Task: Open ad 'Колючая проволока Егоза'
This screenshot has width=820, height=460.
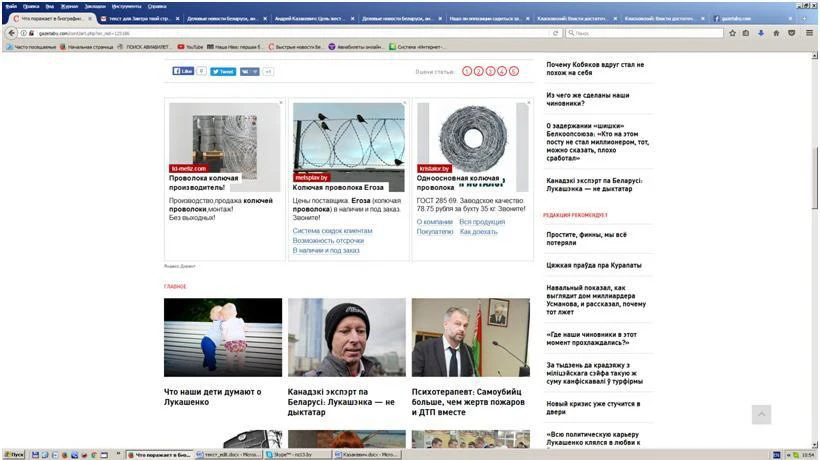Action: [x=338, y=187]
